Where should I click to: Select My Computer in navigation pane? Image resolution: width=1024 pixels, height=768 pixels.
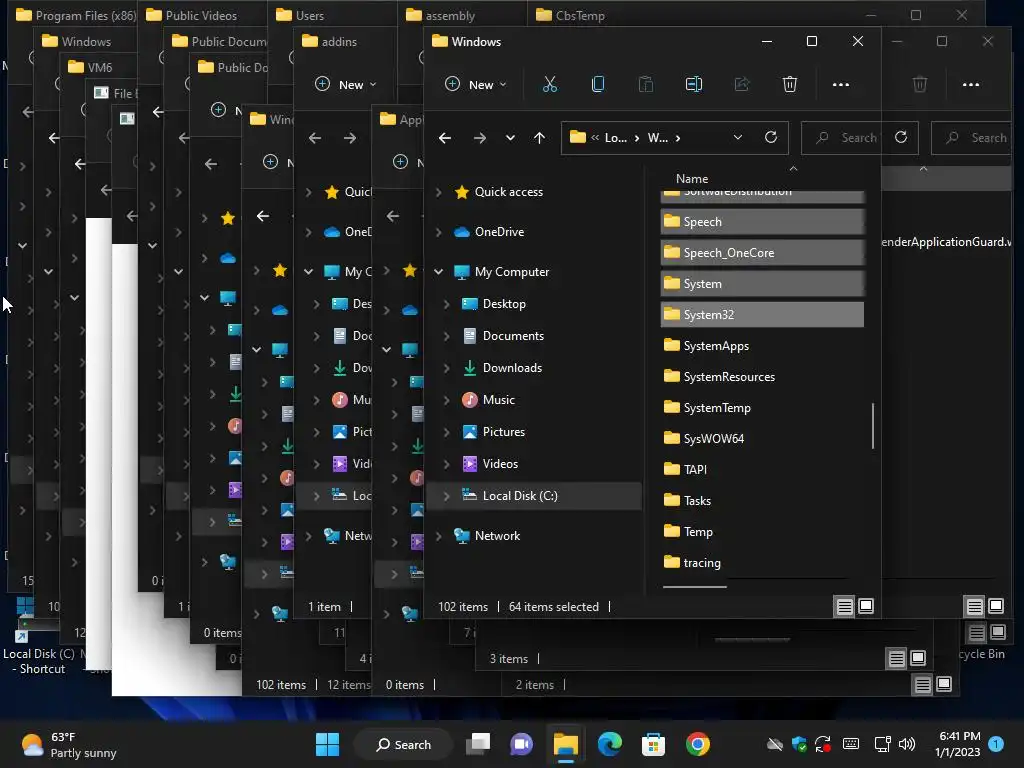(x=512, y=272)
